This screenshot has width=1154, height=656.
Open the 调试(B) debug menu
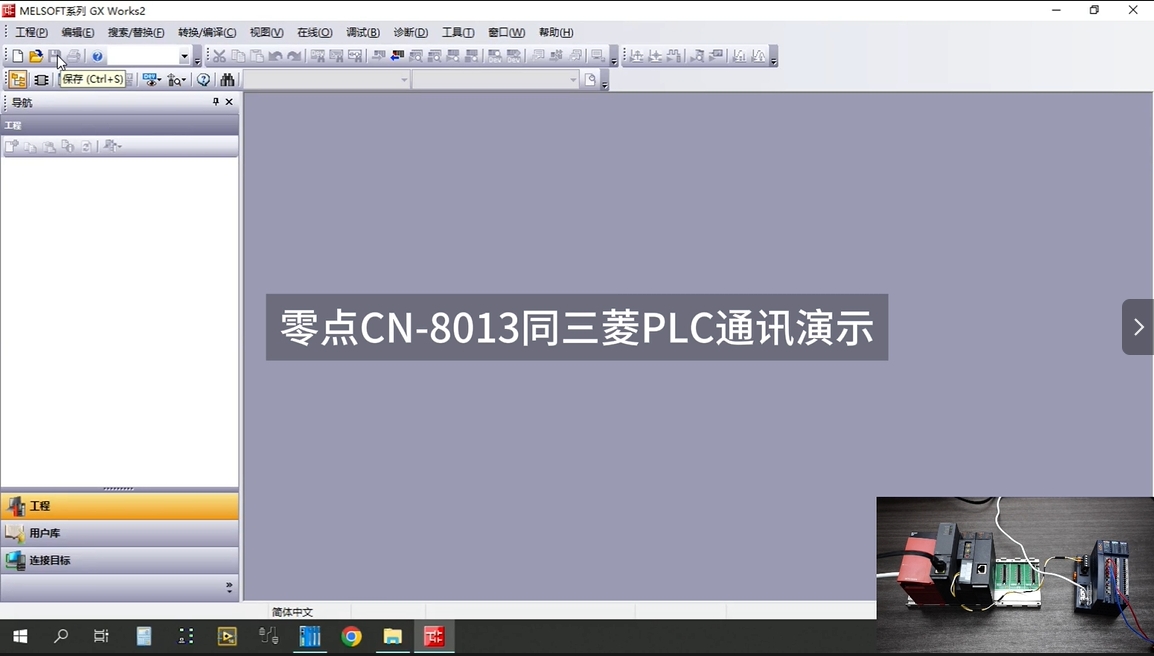[363, 32]
